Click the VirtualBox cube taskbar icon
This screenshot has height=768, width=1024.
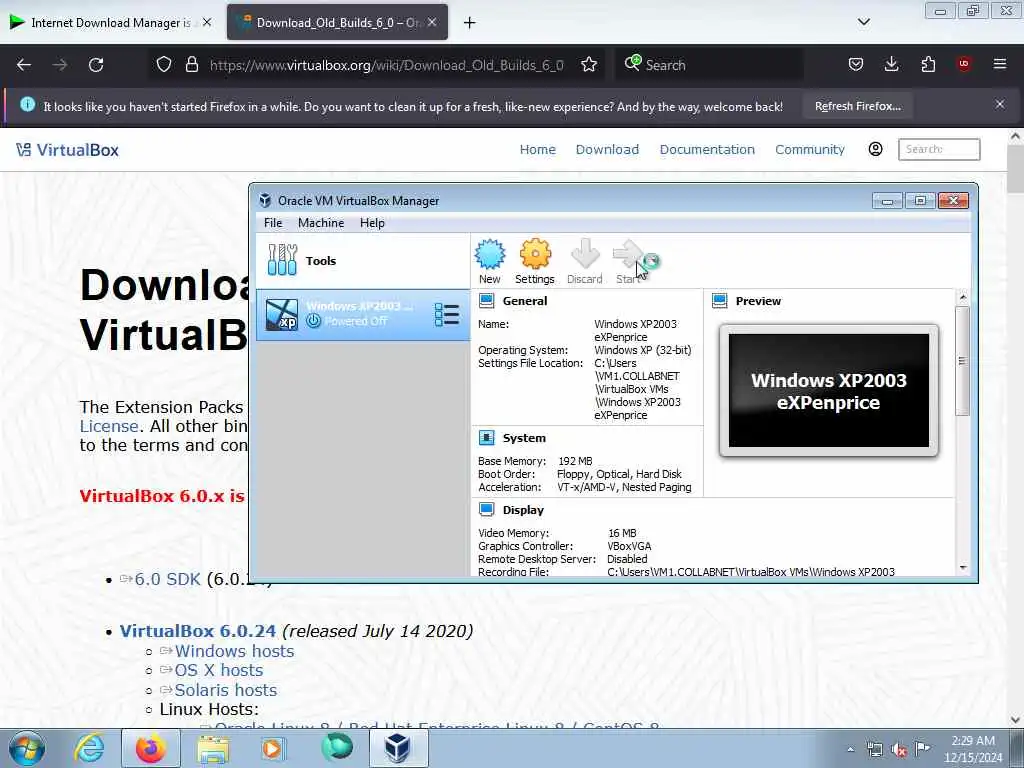[398, 748]
